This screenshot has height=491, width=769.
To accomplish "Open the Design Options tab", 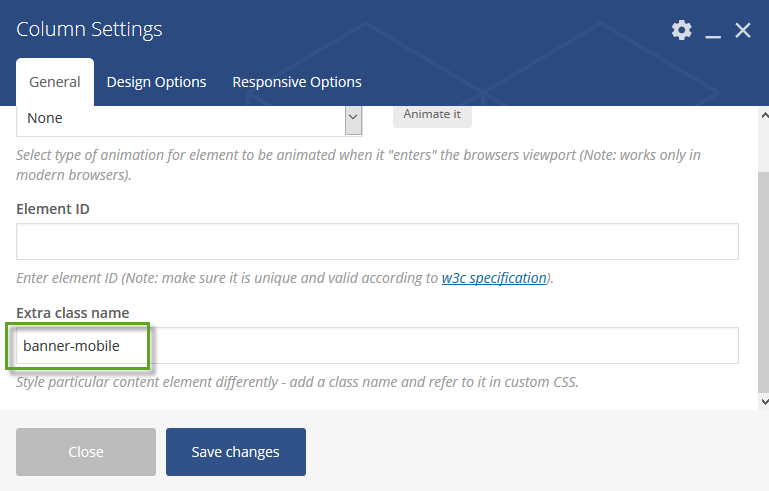I will tap(156, 82).
